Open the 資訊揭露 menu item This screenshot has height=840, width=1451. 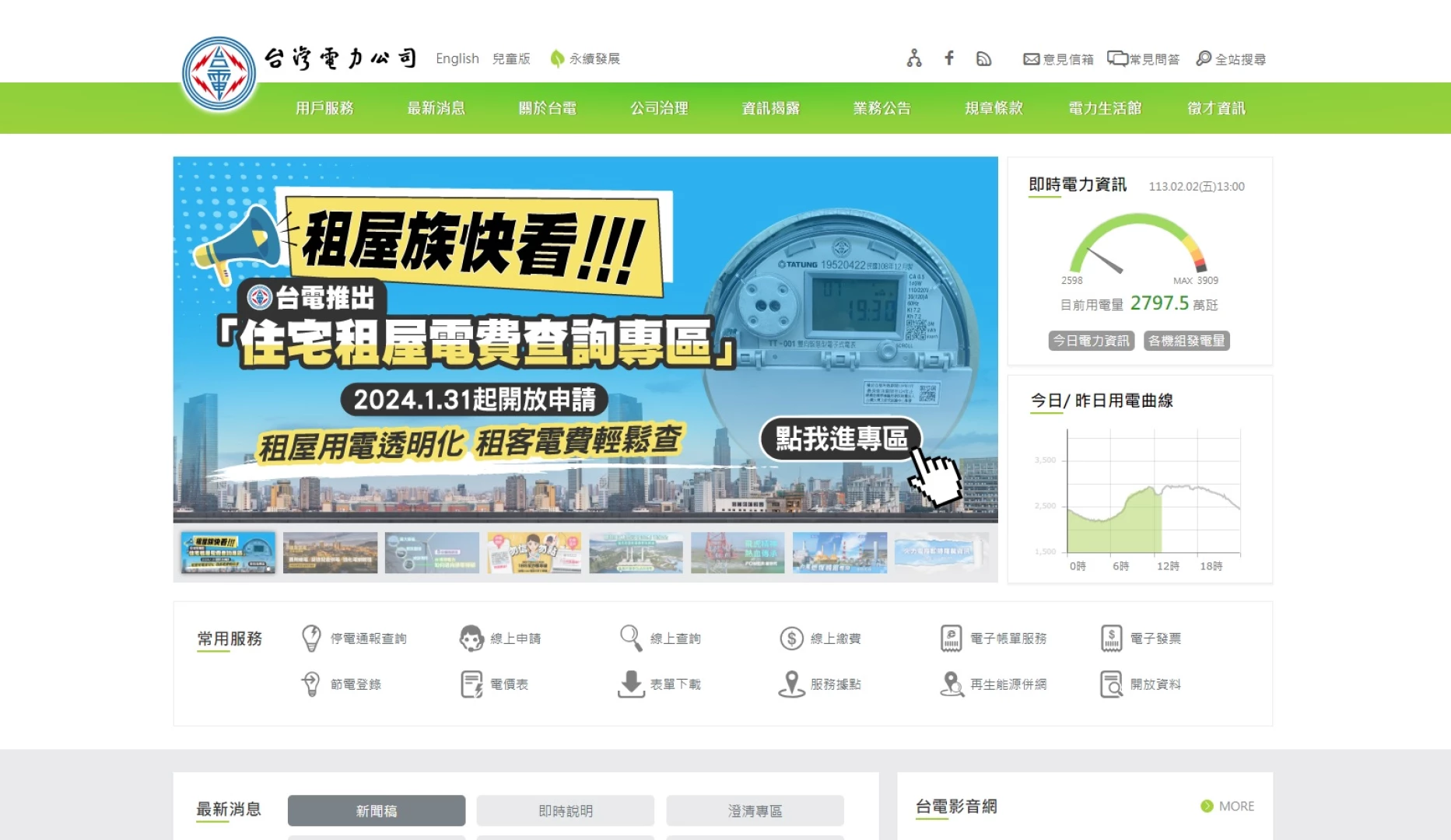point(770,108)
